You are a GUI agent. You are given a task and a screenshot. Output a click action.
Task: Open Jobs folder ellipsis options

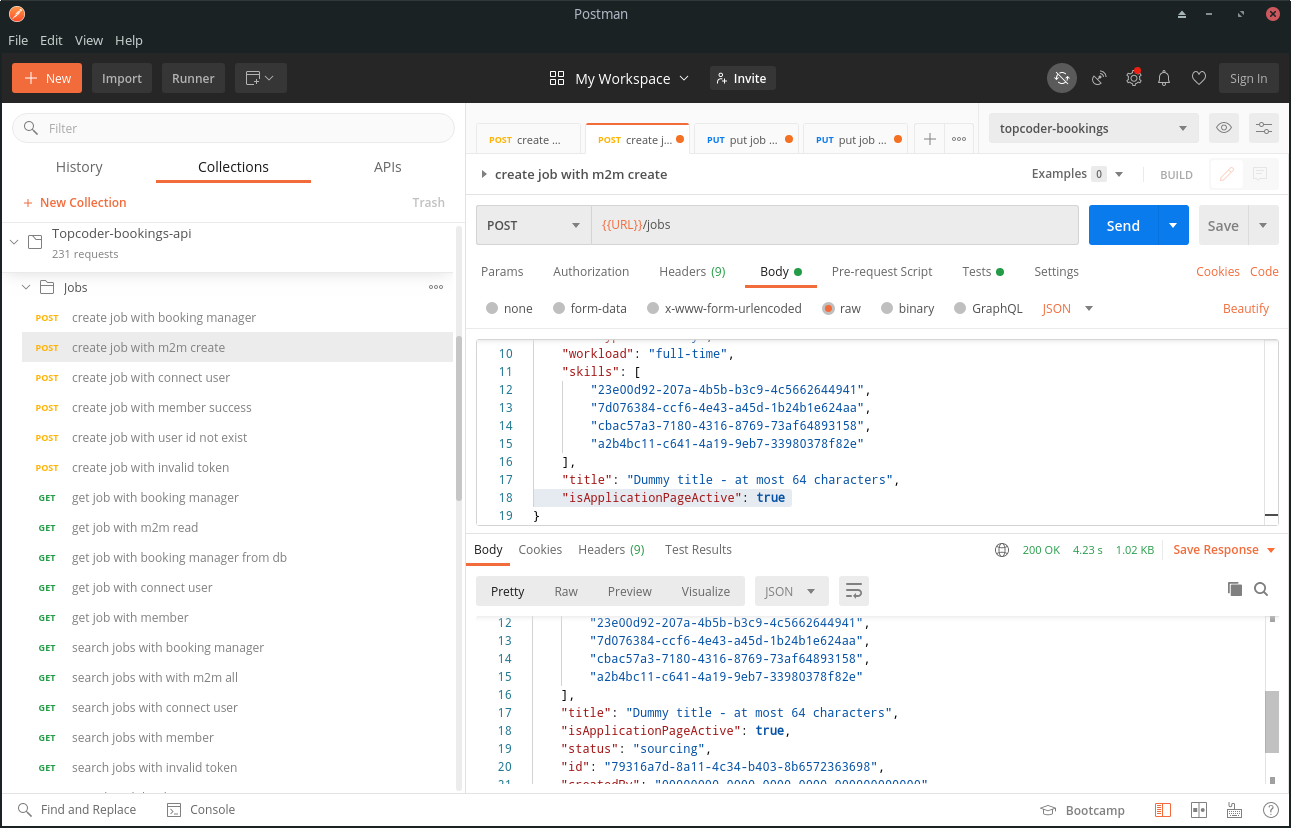[x=436, y=287]
